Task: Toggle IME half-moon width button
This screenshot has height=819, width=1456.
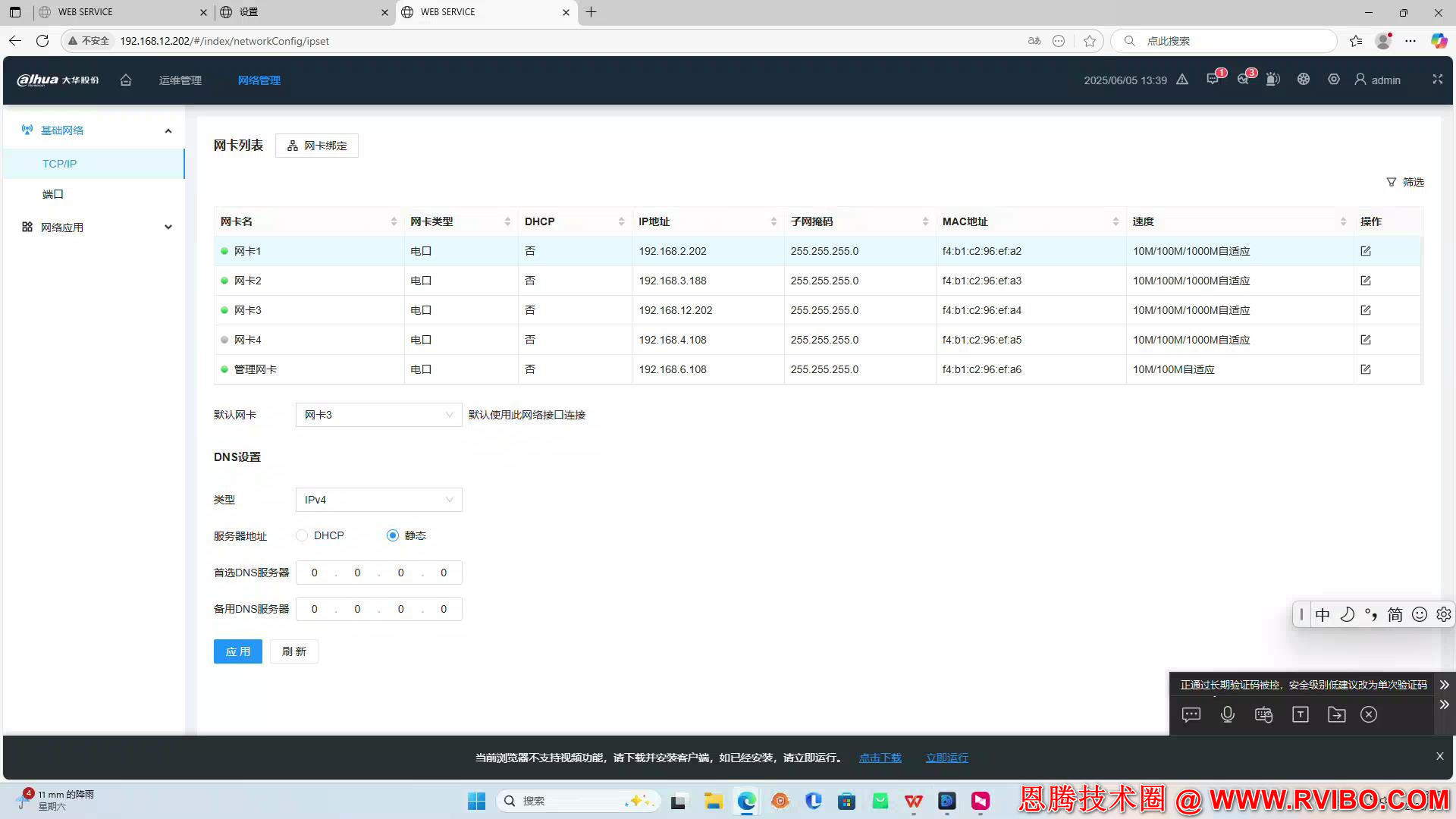Action: click(x=1347, y=614)
